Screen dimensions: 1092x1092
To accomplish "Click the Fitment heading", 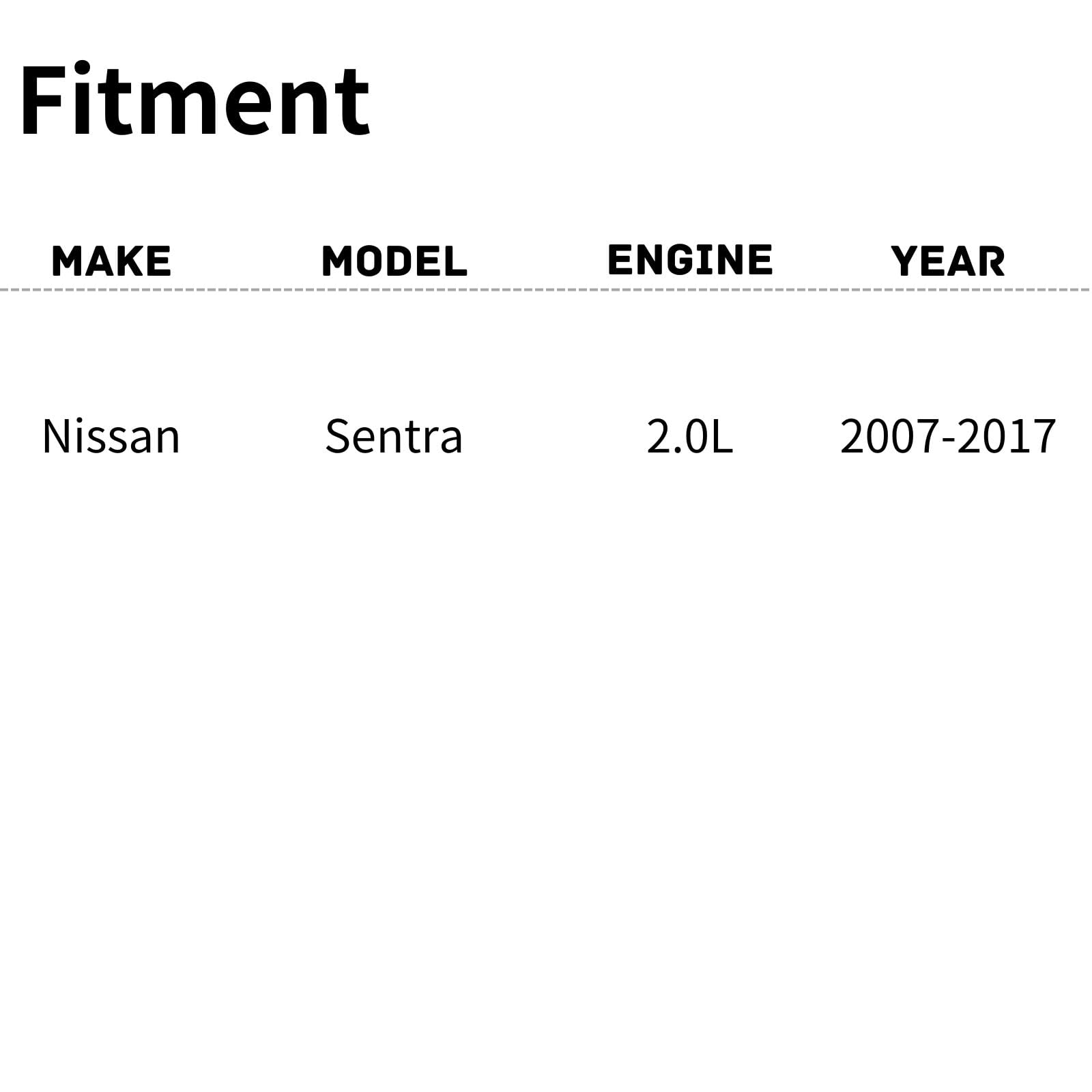I will click(x=195, y=100).
